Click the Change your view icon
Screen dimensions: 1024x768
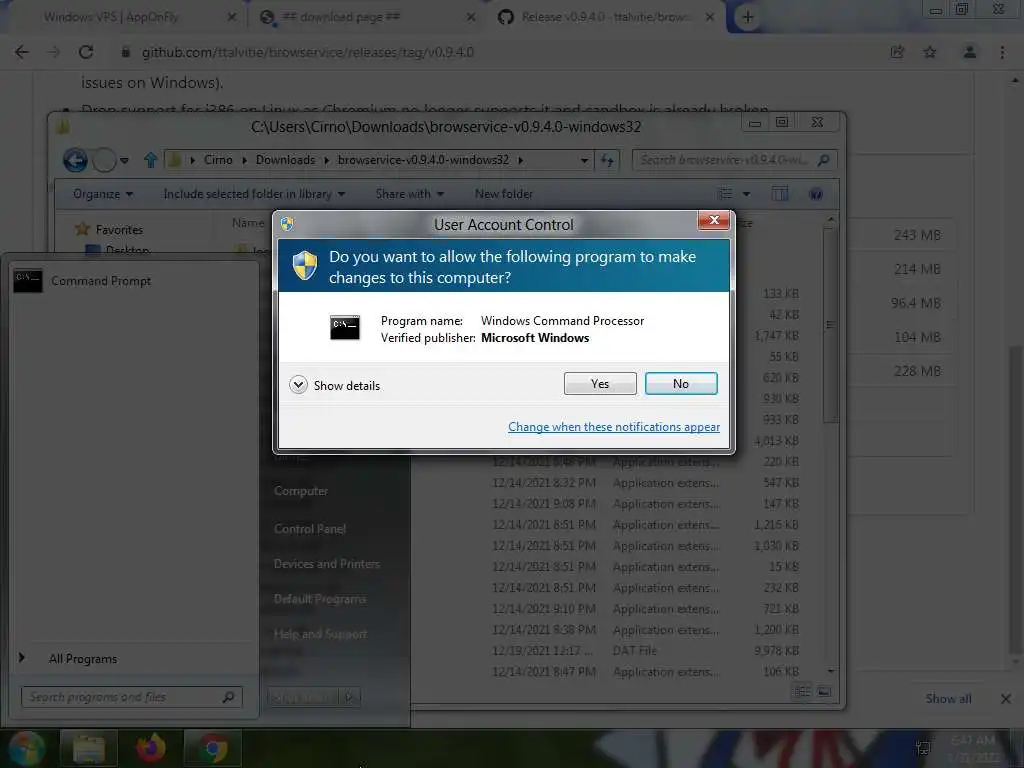click(x=725, y=194)
